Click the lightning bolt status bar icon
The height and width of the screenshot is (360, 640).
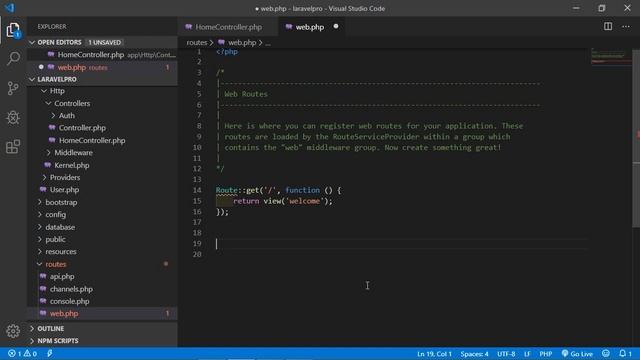click(x=50, y=353)
